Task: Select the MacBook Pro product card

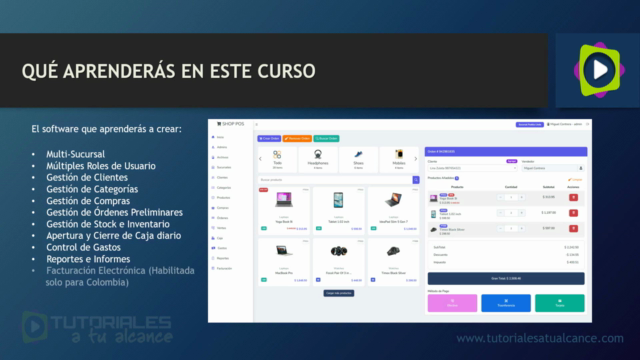Action: (284, 262)
